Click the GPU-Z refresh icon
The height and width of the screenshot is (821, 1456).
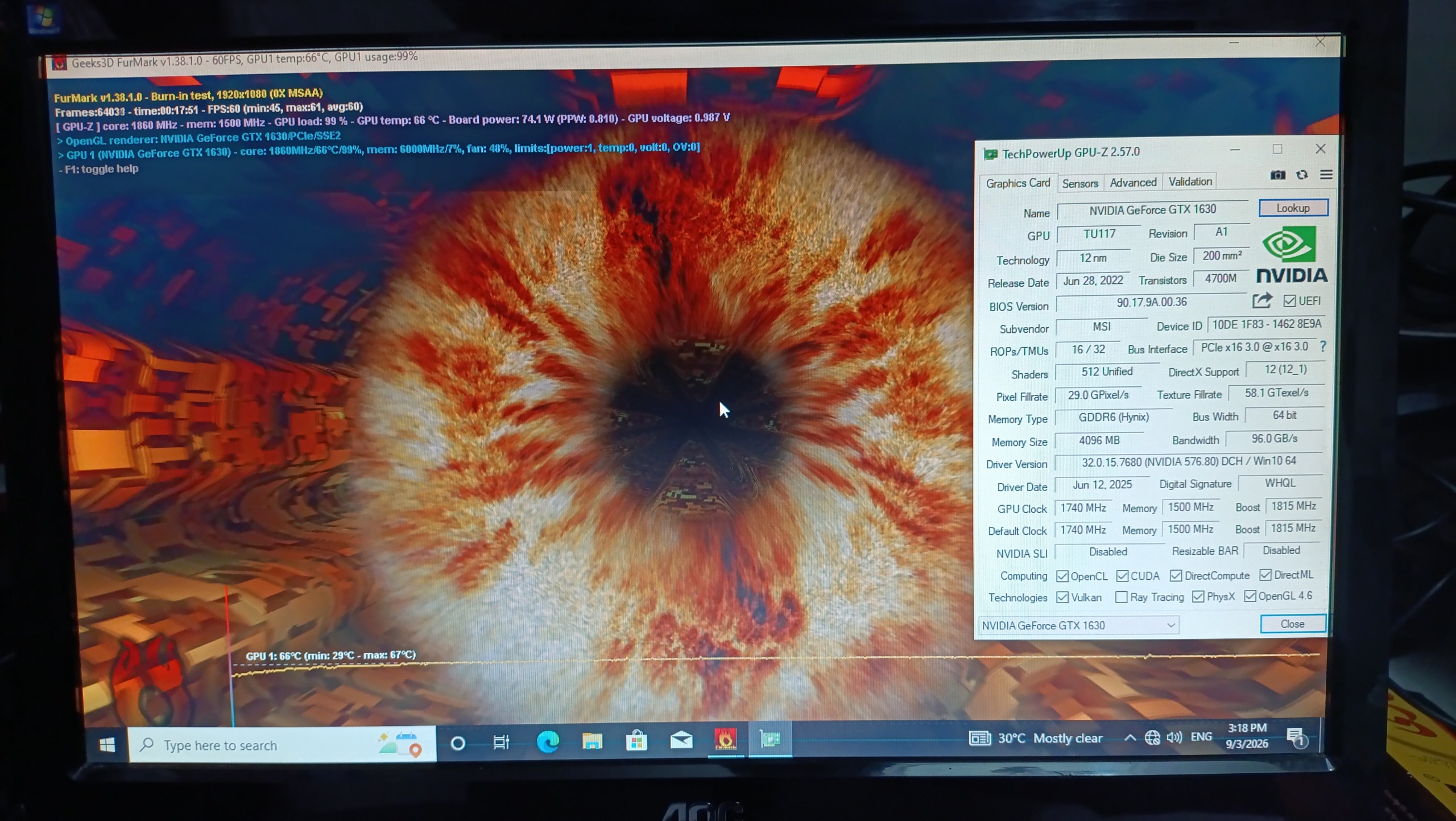(x=1302, y=175)
